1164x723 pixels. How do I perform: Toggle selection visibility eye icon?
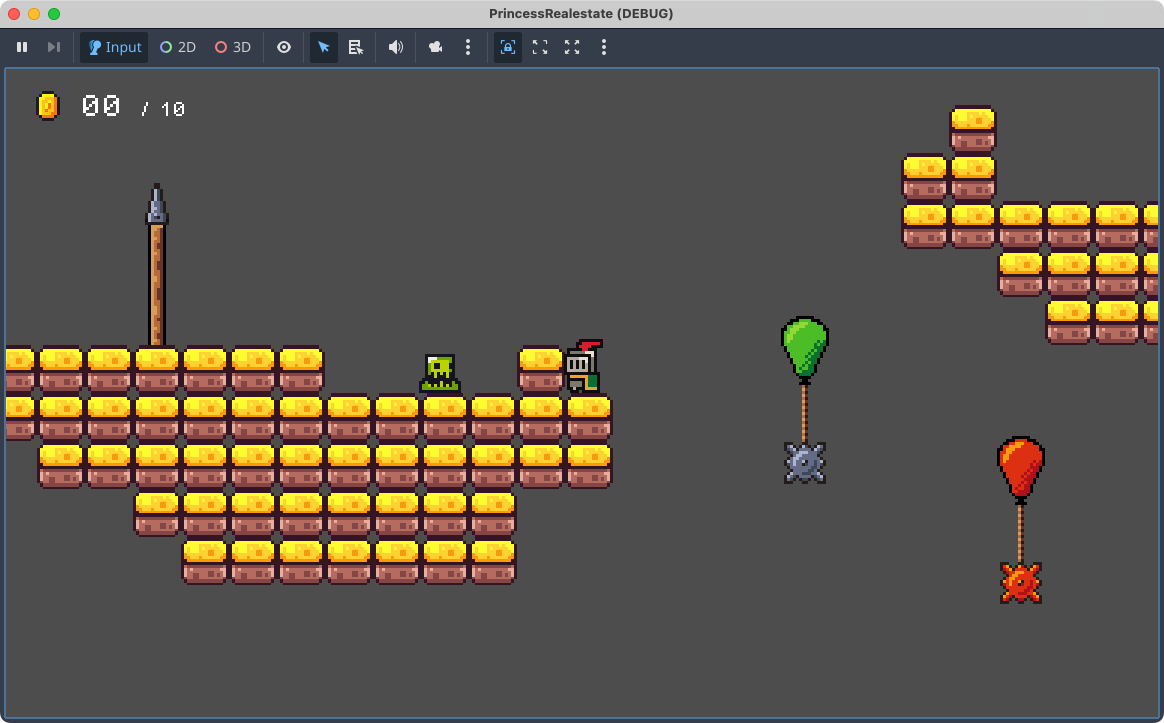pyautogui.click(x=284, y=47)
